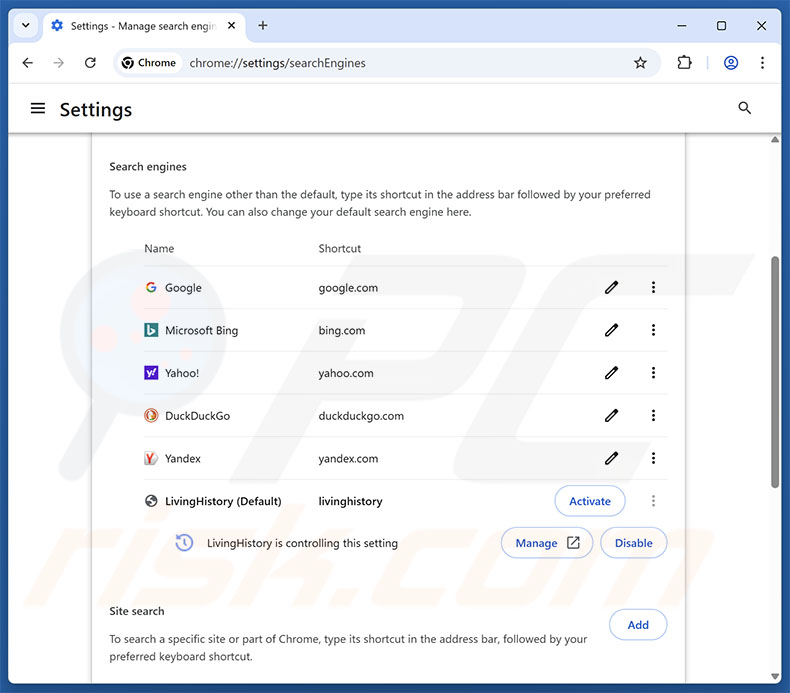Open the Chrome profile icon
Screen dimensions: 790x693
point(731,63)
